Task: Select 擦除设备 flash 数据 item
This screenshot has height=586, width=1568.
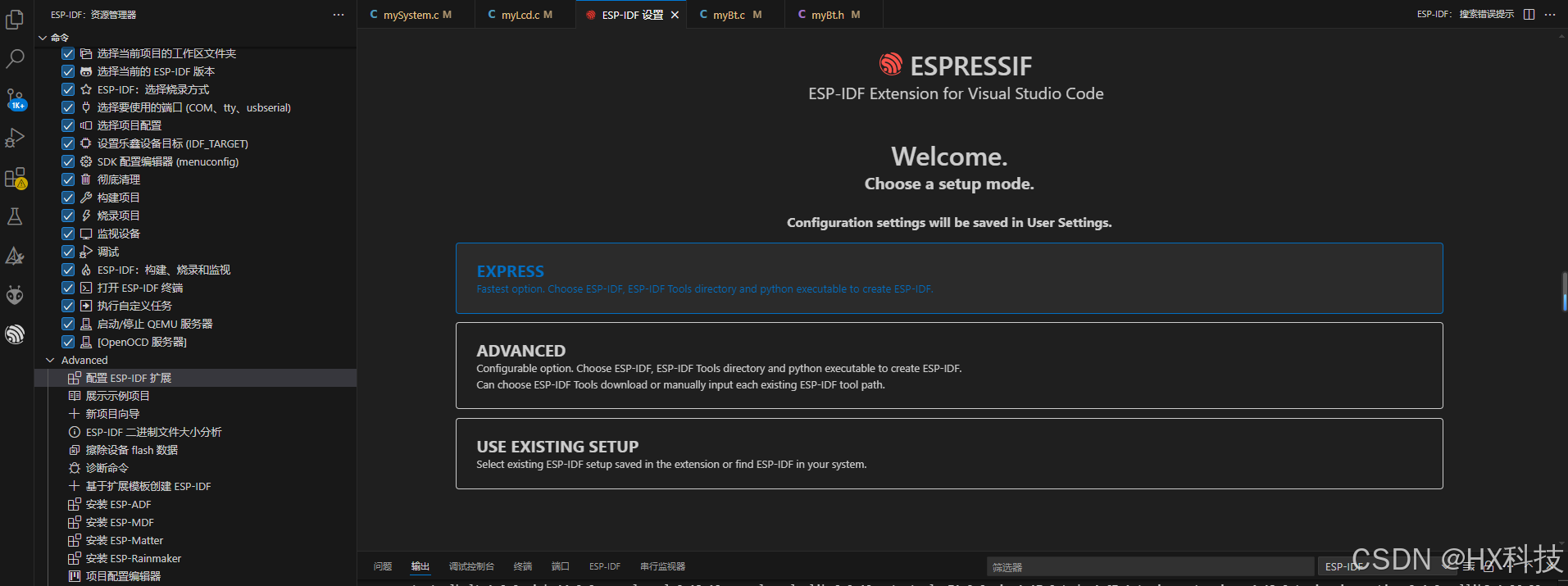Action: pos(195,450)
